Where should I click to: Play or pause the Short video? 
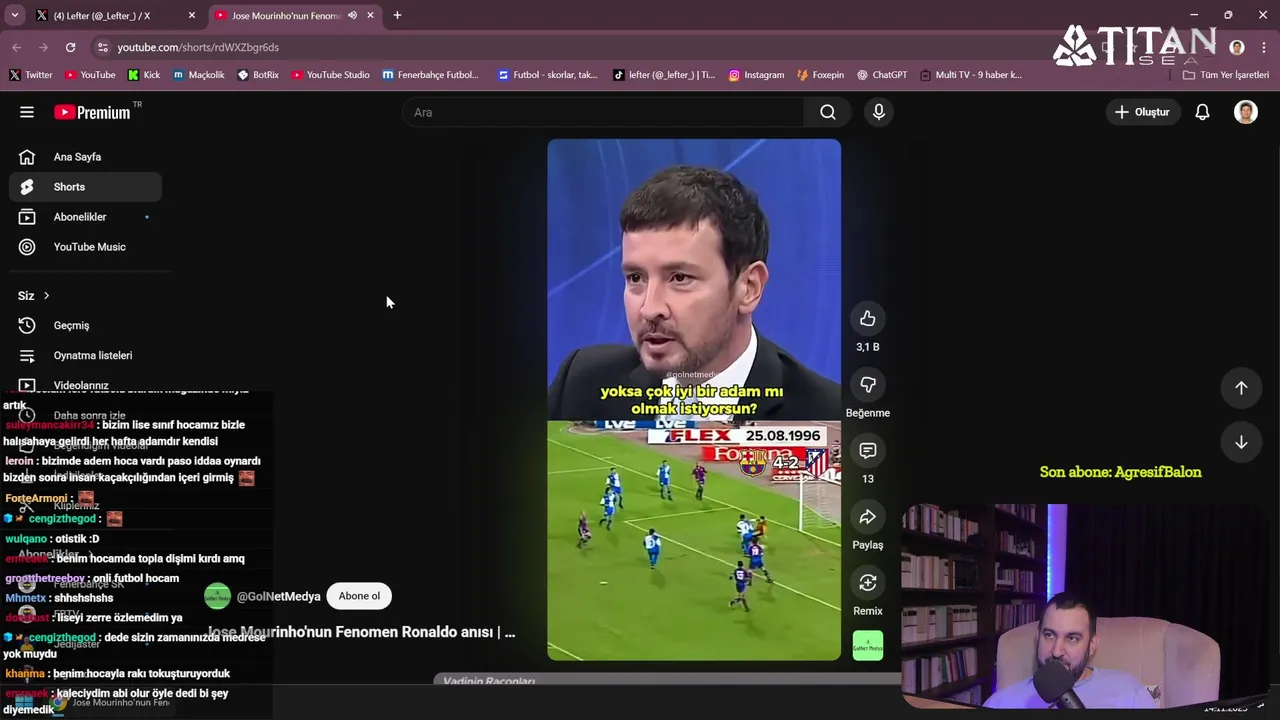694,400
